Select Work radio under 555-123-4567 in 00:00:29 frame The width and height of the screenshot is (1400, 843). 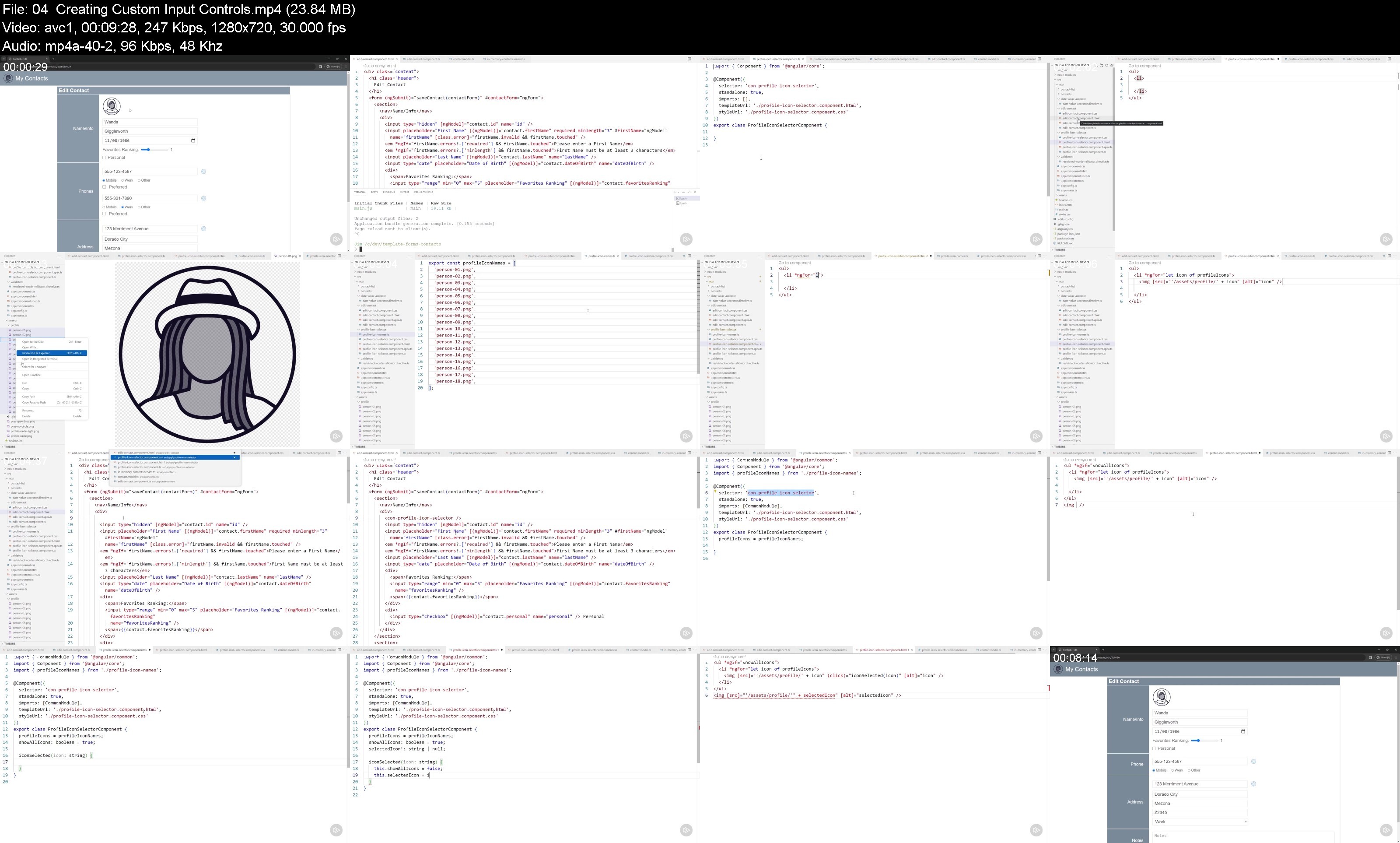coord(122,180)
